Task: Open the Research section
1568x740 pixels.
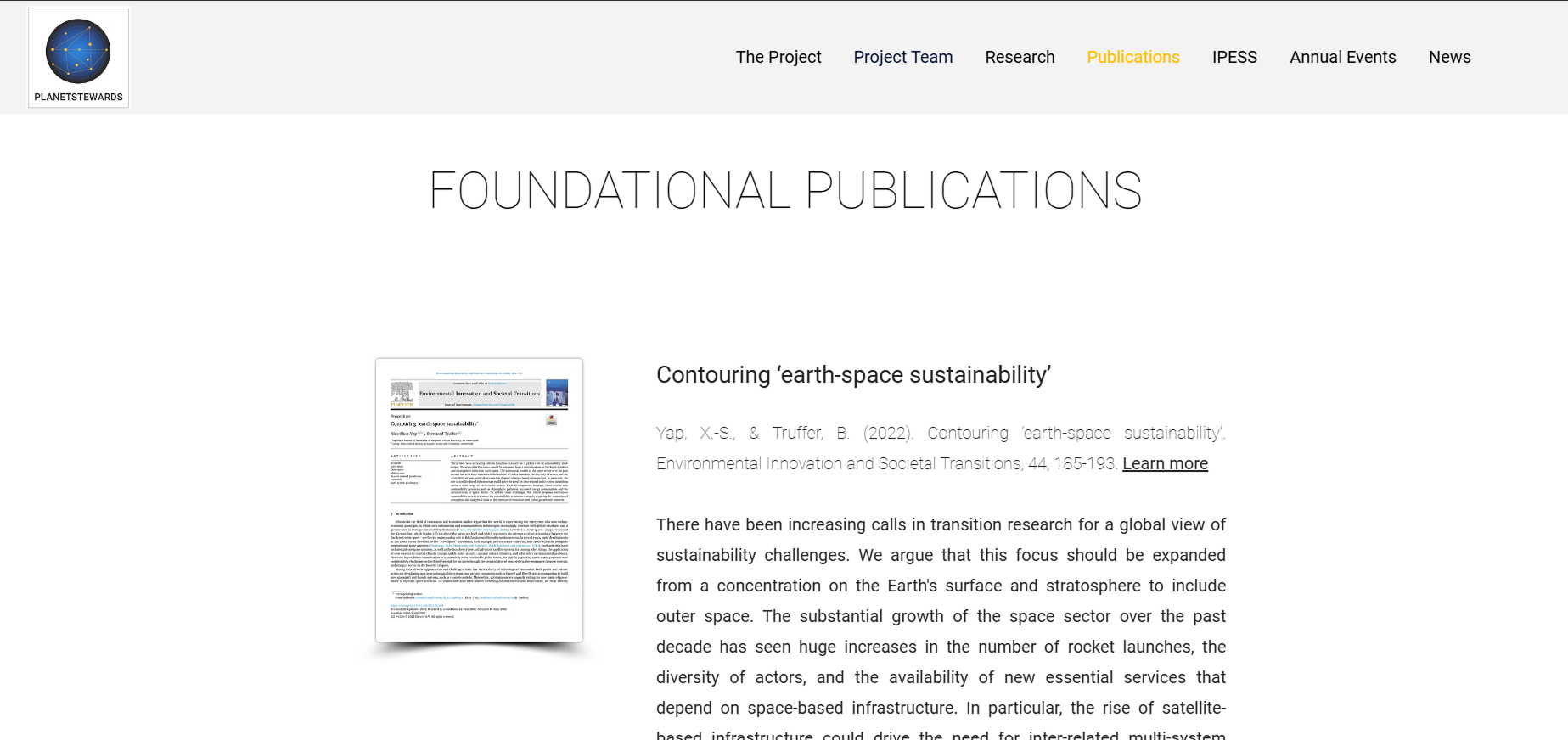Action: click(x=1020, y=57)
